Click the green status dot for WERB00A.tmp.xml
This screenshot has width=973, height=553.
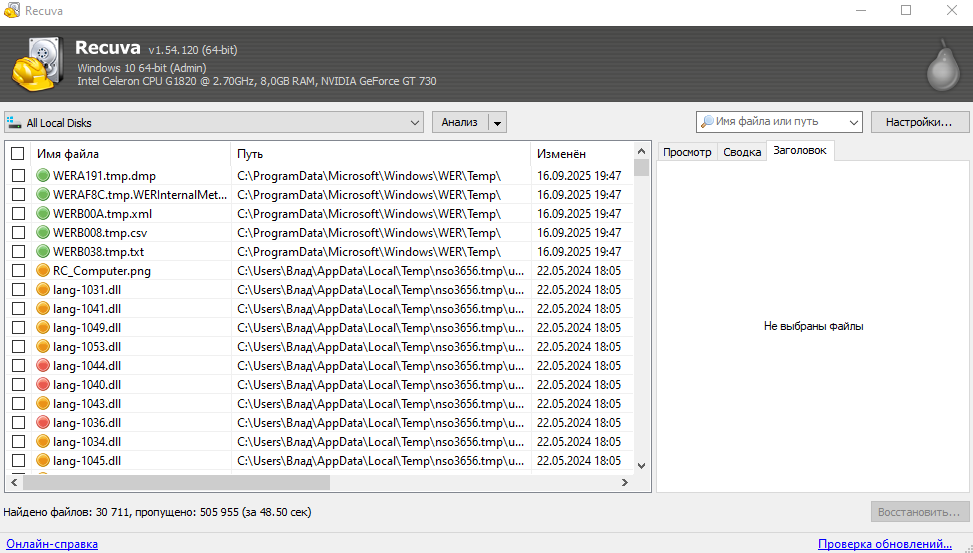[43, 214]
